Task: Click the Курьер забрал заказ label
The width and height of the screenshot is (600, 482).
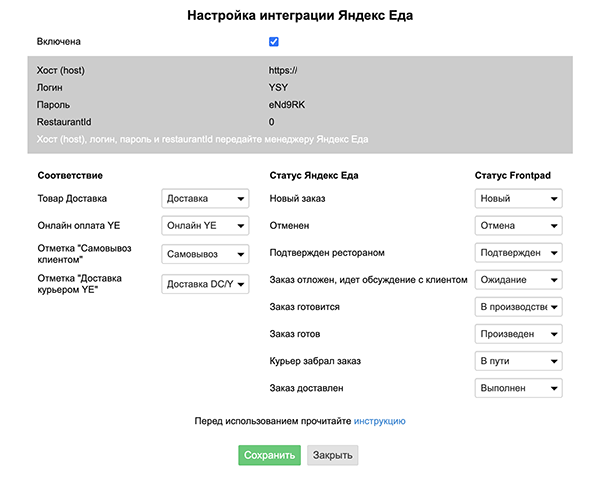Action: tap(315, 361)
